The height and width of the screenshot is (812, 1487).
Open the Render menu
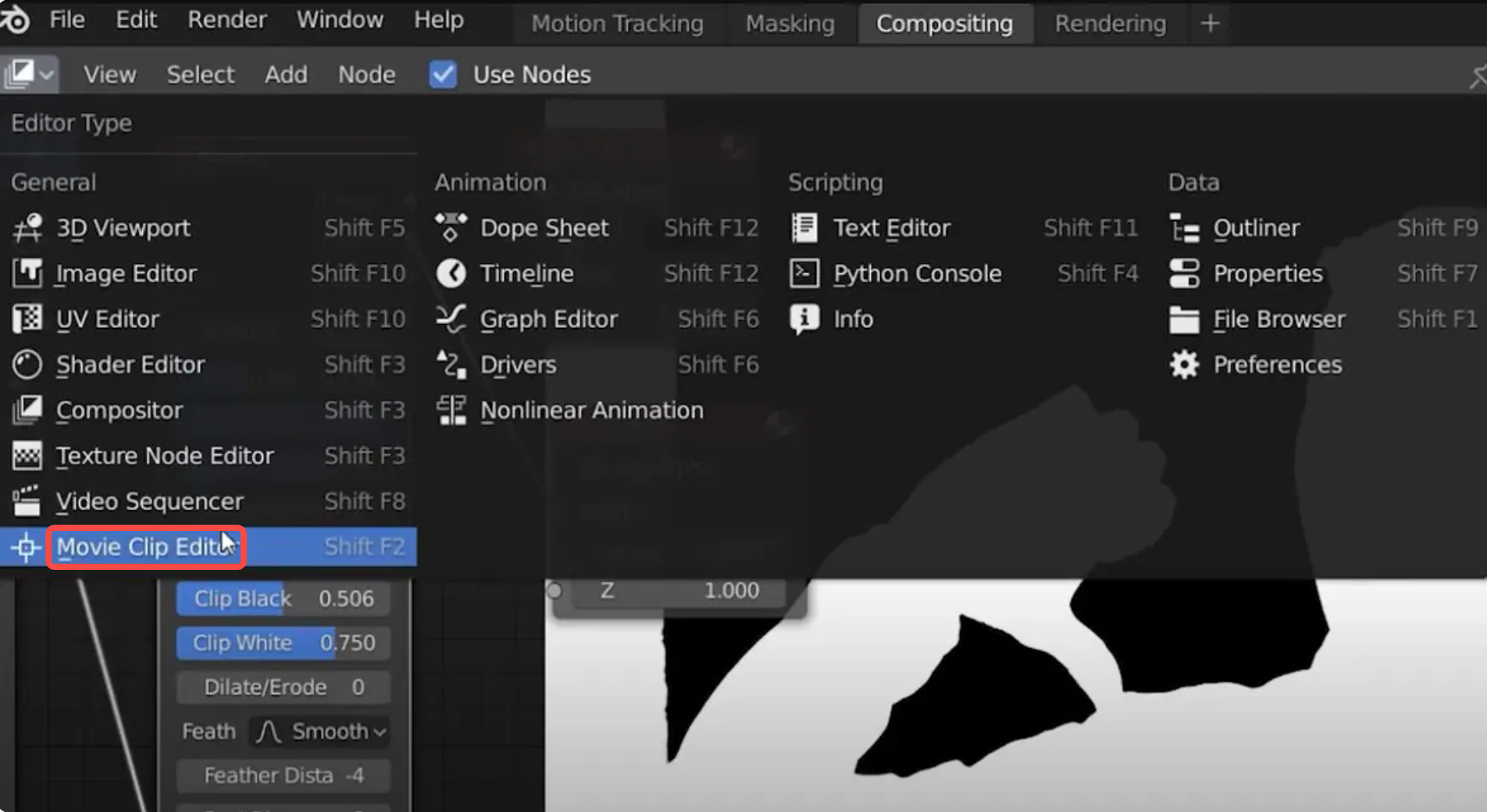click(x=226, y=20)
